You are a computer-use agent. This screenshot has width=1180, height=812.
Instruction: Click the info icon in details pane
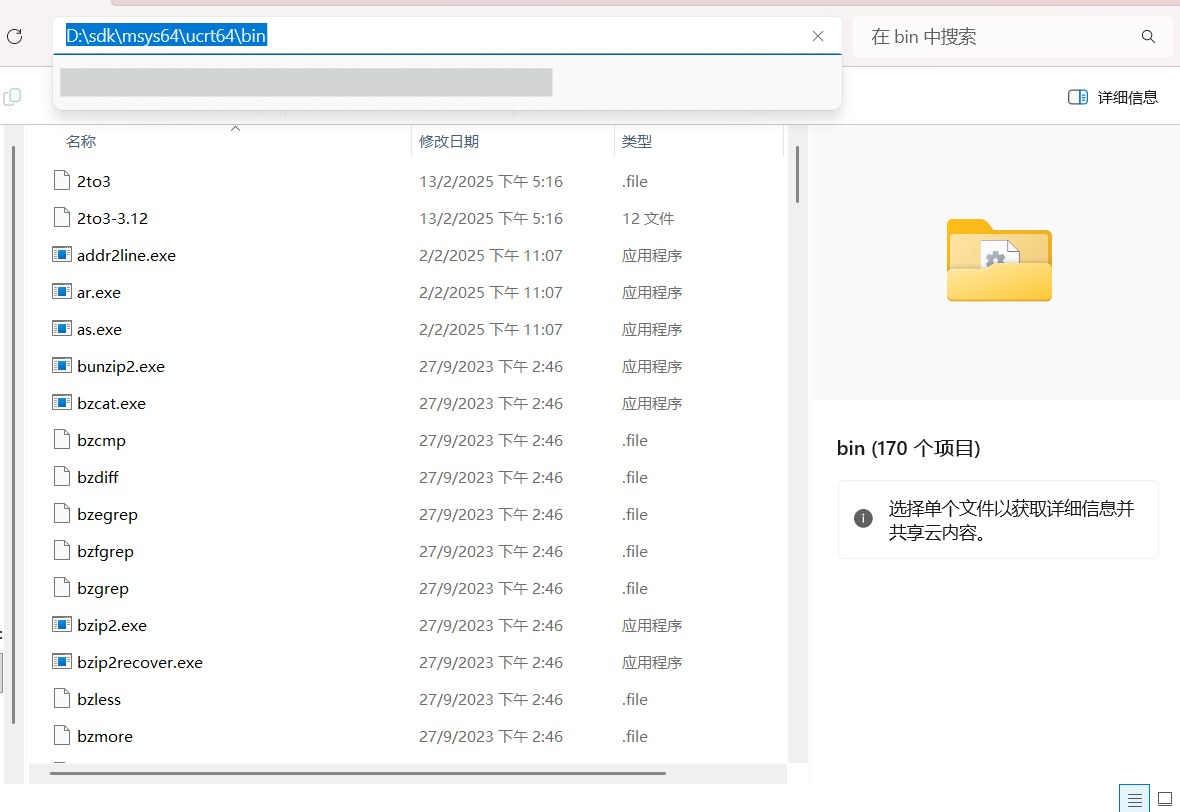tap(863, 518)
